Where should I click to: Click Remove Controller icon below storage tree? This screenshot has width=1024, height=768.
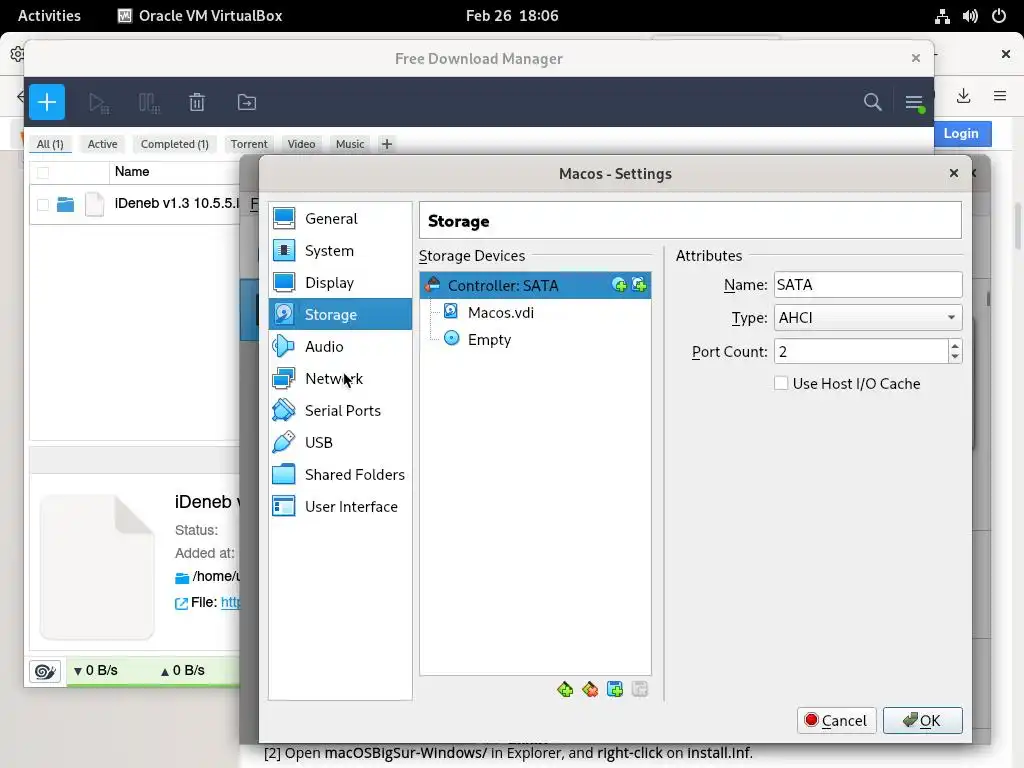click(590, 689)
